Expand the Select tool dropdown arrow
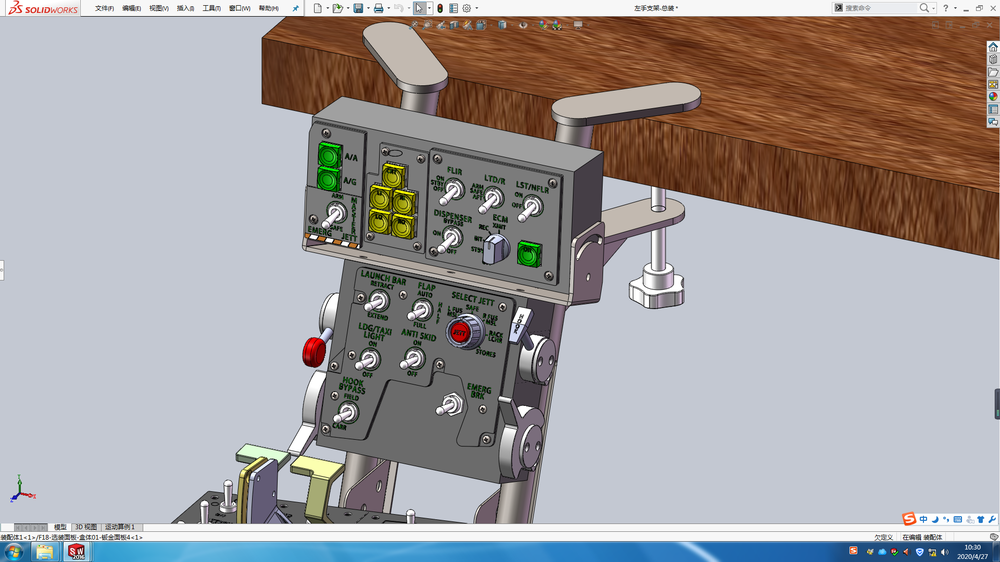This screenshot has width=1000, height=562. [429, 8]
